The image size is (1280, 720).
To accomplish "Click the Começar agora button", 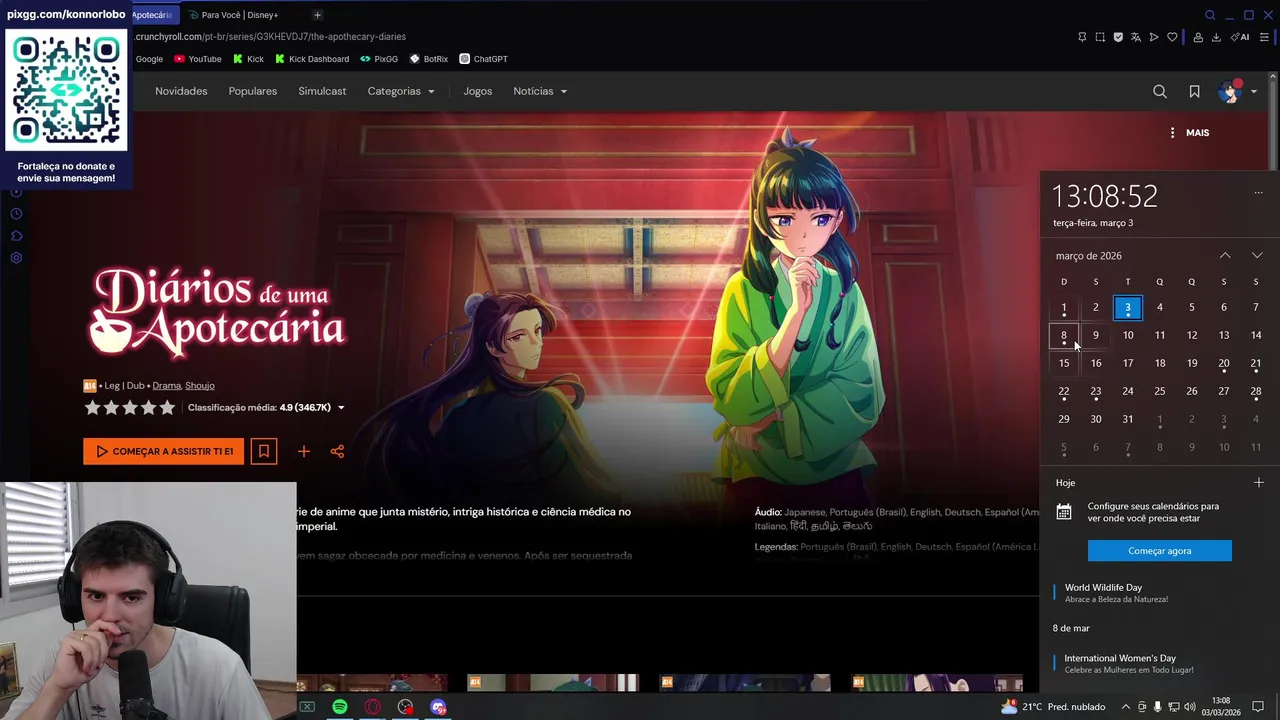I will pos(1160,551).
